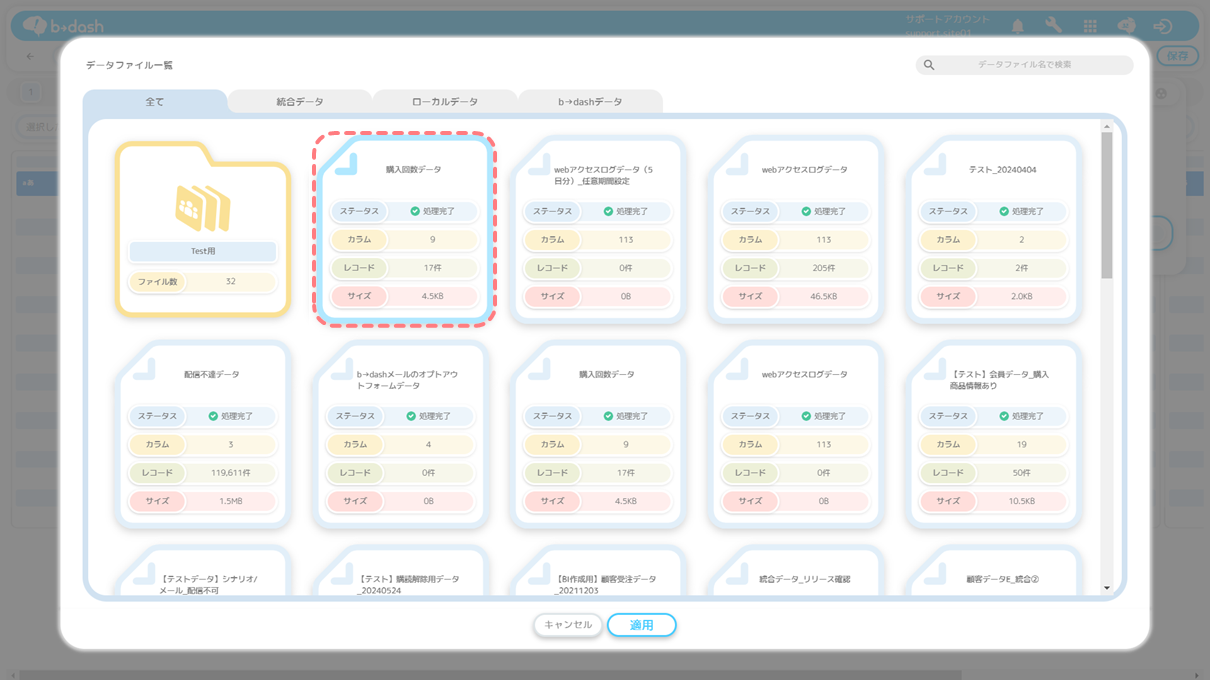
Task: Switch to the ローカルデータ tab
Action: (445, 102)
